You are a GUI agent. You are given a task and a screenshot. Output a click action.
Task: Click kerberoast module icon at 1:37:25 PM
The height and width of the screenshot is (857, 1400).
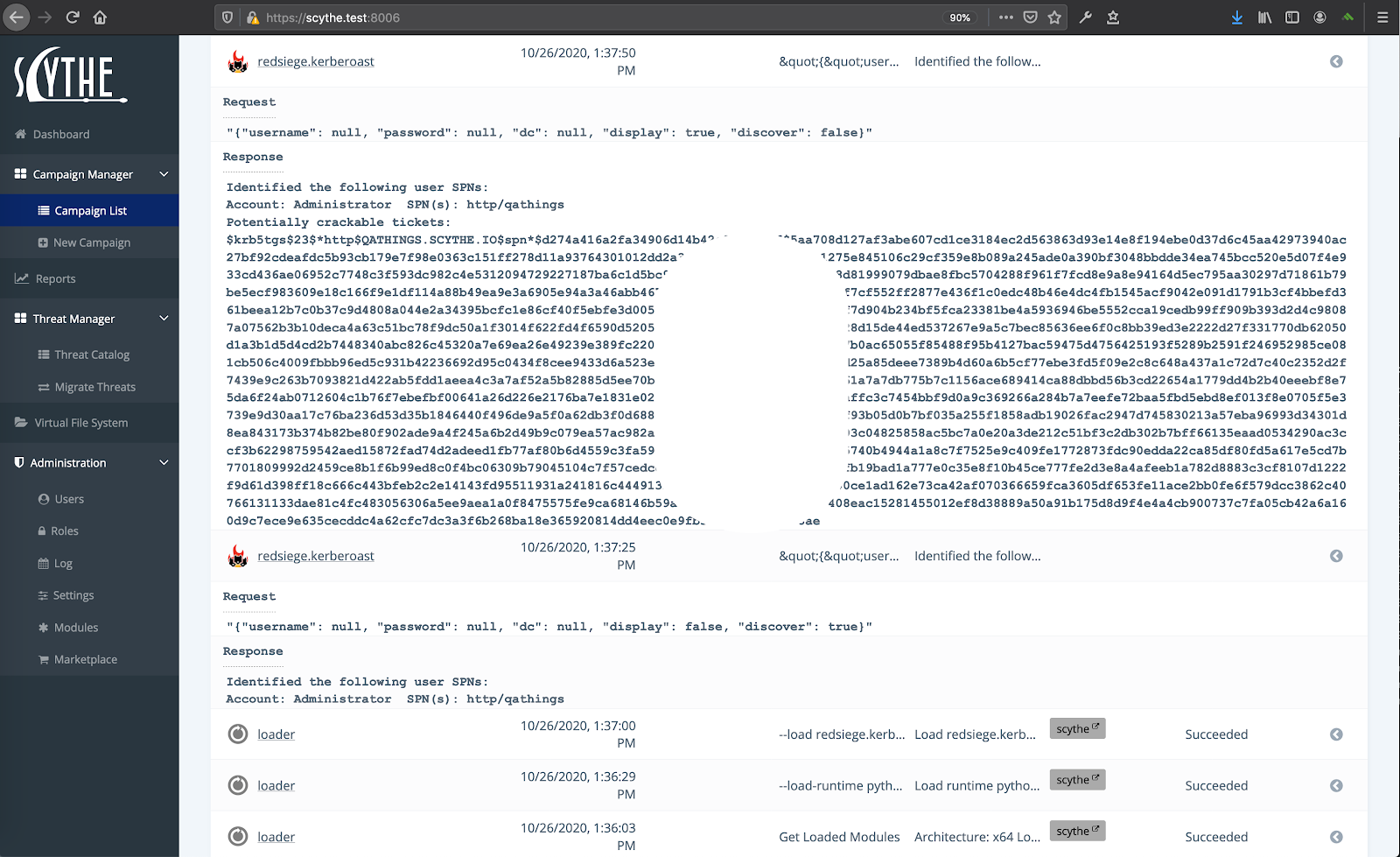[238, 556]
